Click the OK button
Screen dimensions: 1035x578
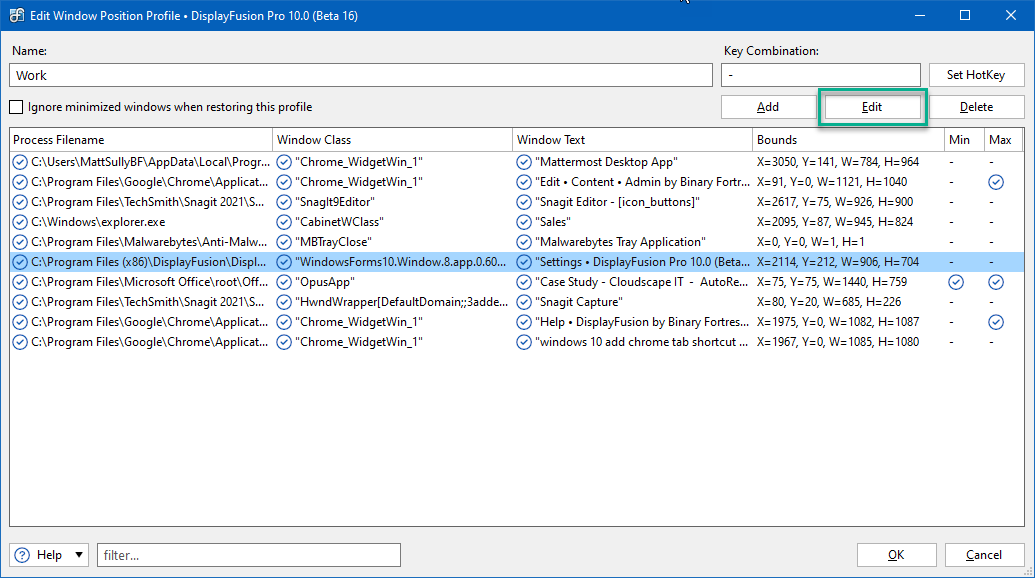click(896, 555)
